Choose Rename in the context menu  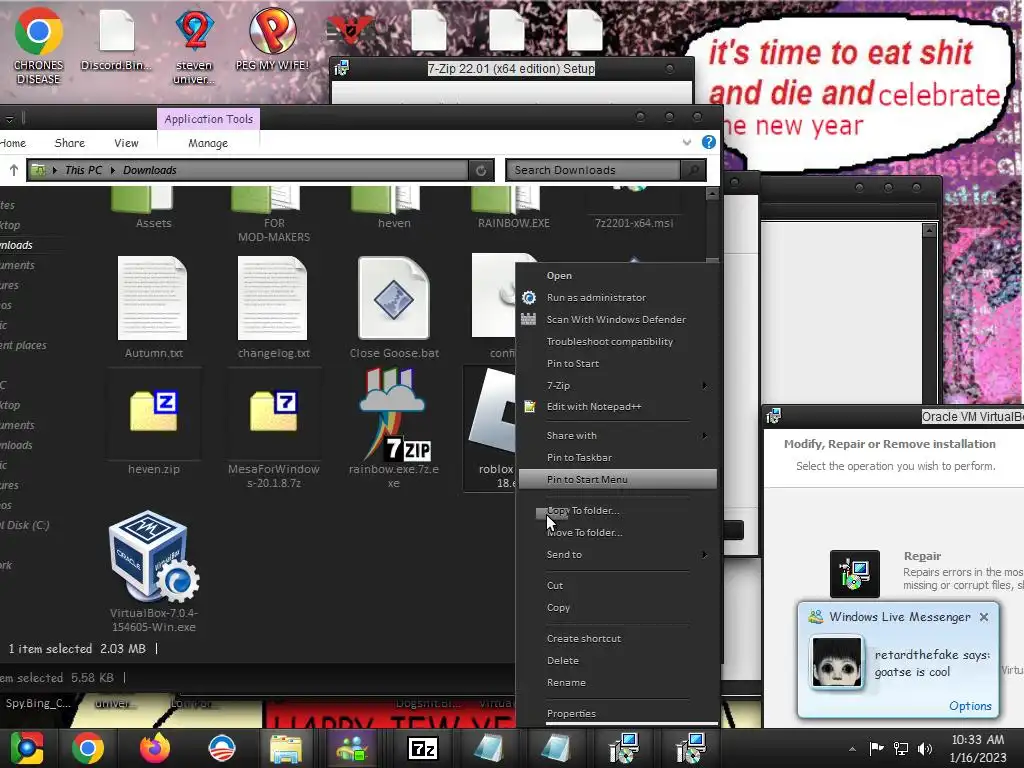tap(618, 682)
